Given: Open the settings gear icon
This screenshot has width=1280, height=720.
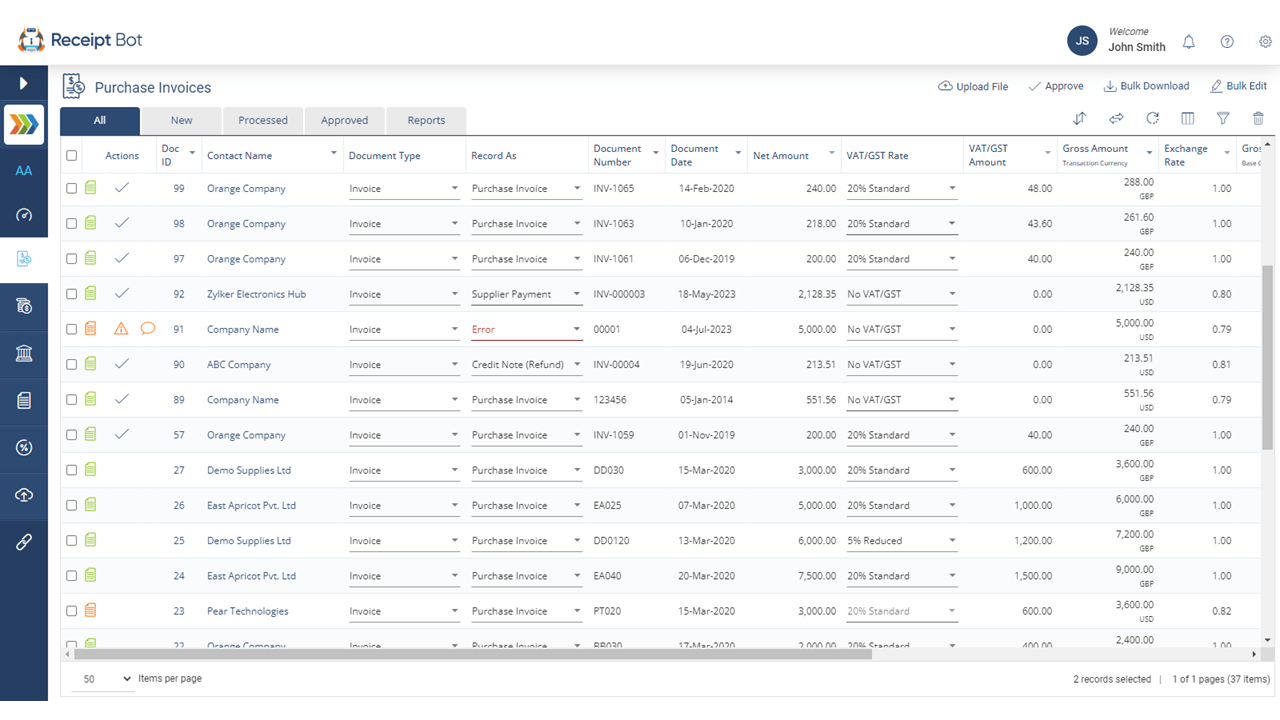Looking at the screenshot, I should 1265,42.
